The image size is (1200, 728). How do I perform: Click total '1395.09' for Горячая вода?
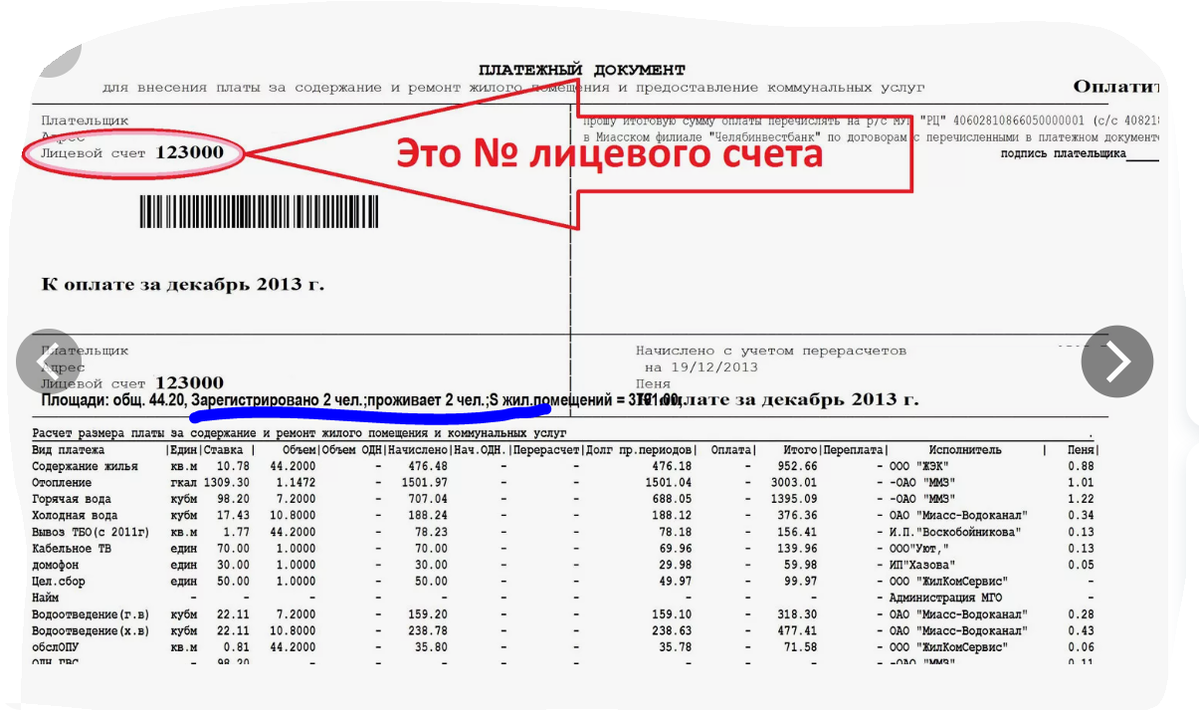(x=794, y=499)
